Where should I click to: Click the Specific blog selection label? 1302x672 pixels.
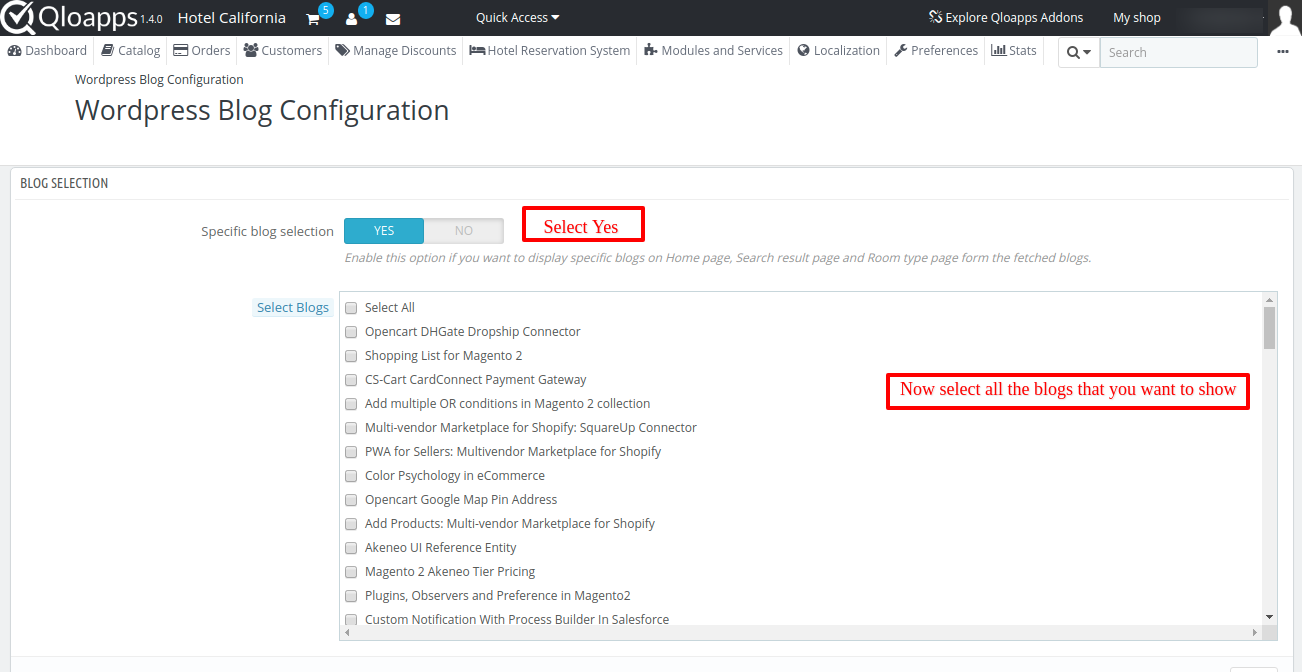267,231
